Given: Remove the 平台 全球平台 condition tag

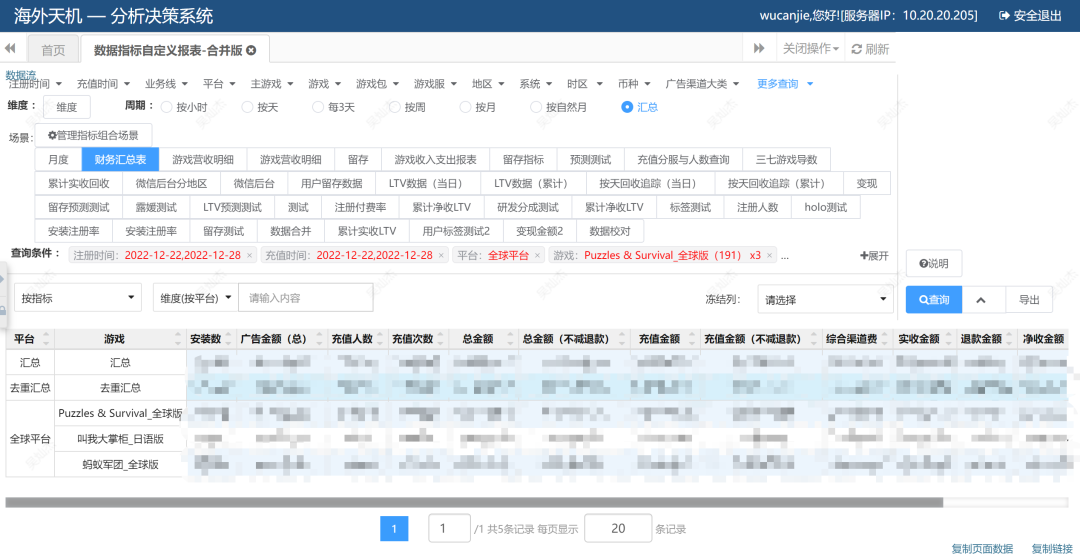Looking at the screenshot, I should pyautogui.click(x=537, y=255).
